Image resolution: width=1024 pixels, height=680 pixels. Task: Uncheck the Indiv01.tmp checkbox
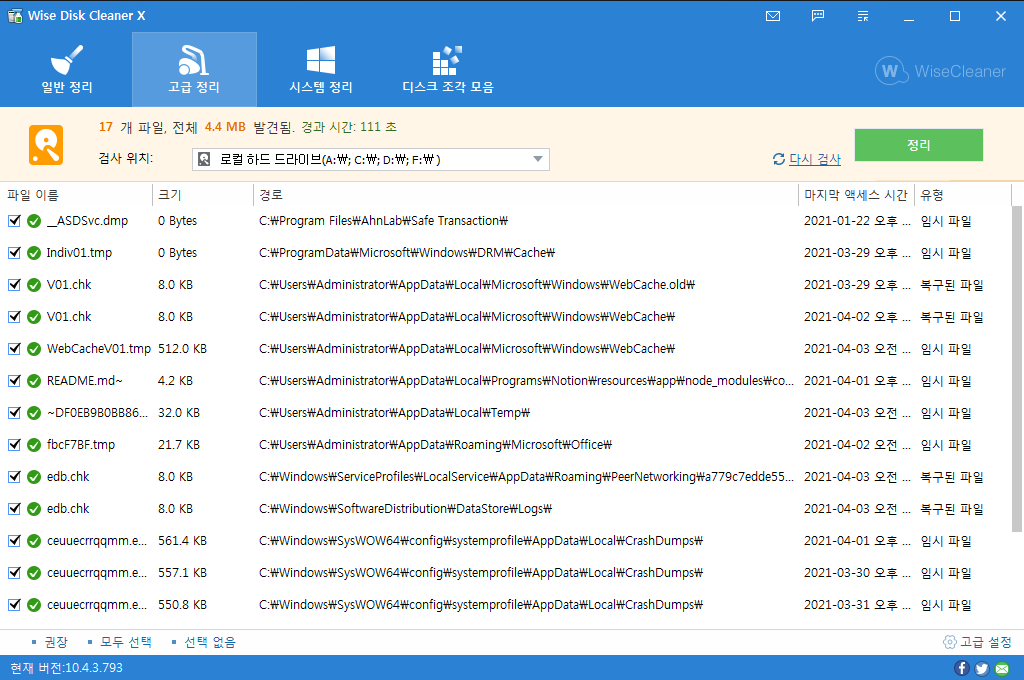click(x=14, y=253)
